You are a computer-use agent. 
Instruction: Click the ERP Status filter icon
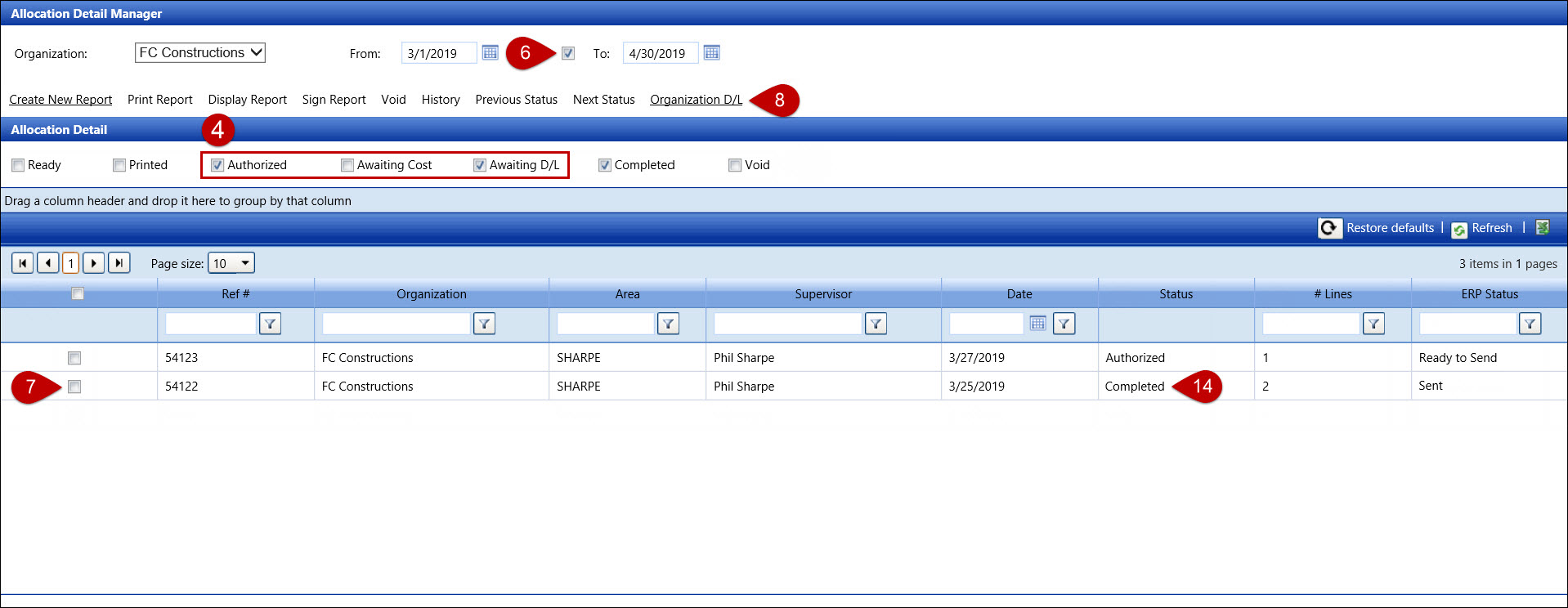pyautogui.click(x=1530, y=324)
